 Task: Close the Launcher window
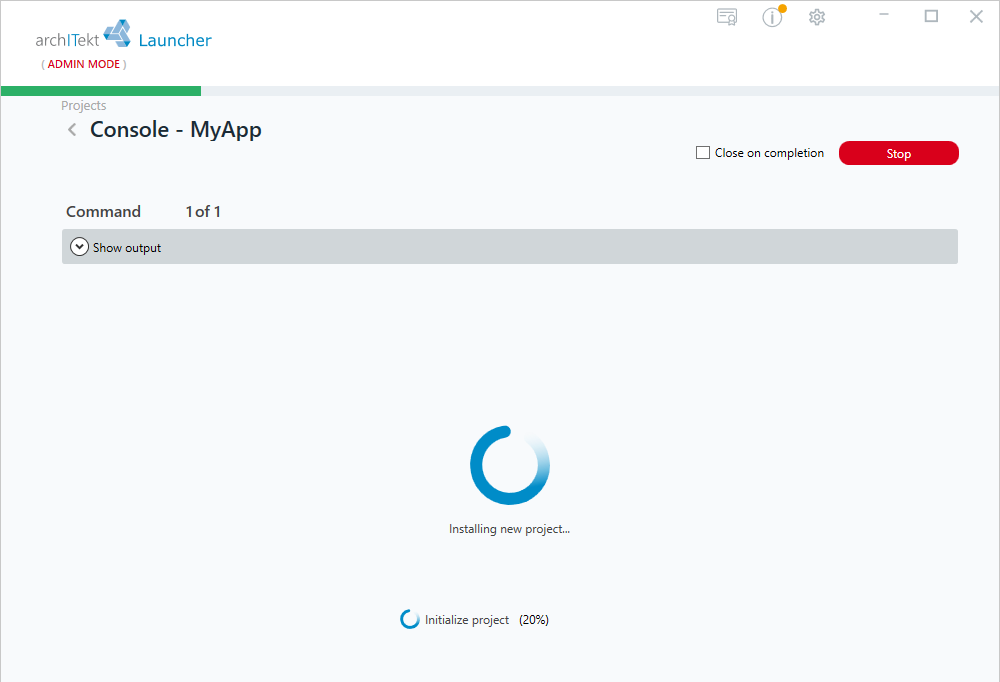click(976, 16)
